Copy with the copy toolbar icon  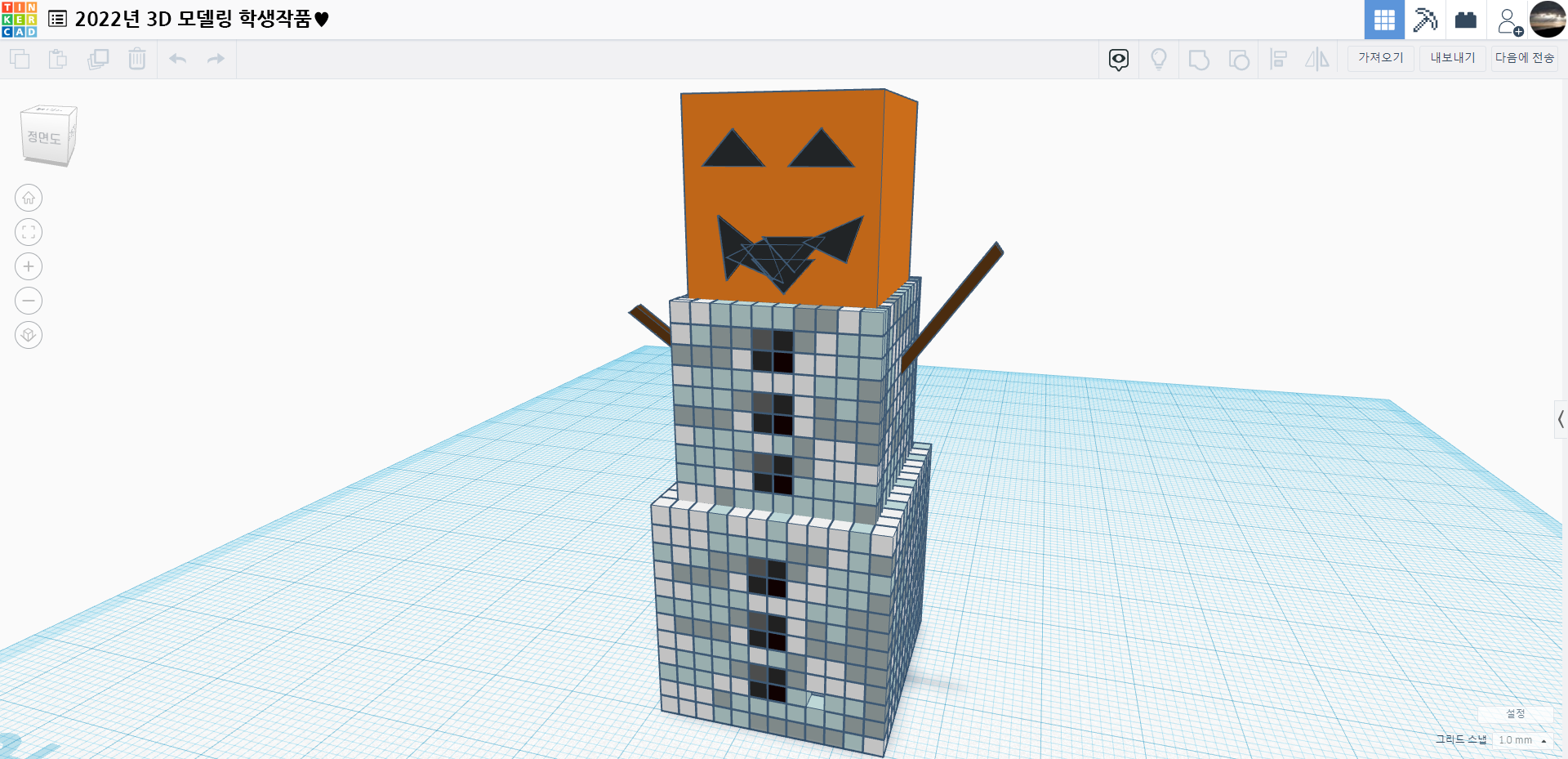pos(20,59)
